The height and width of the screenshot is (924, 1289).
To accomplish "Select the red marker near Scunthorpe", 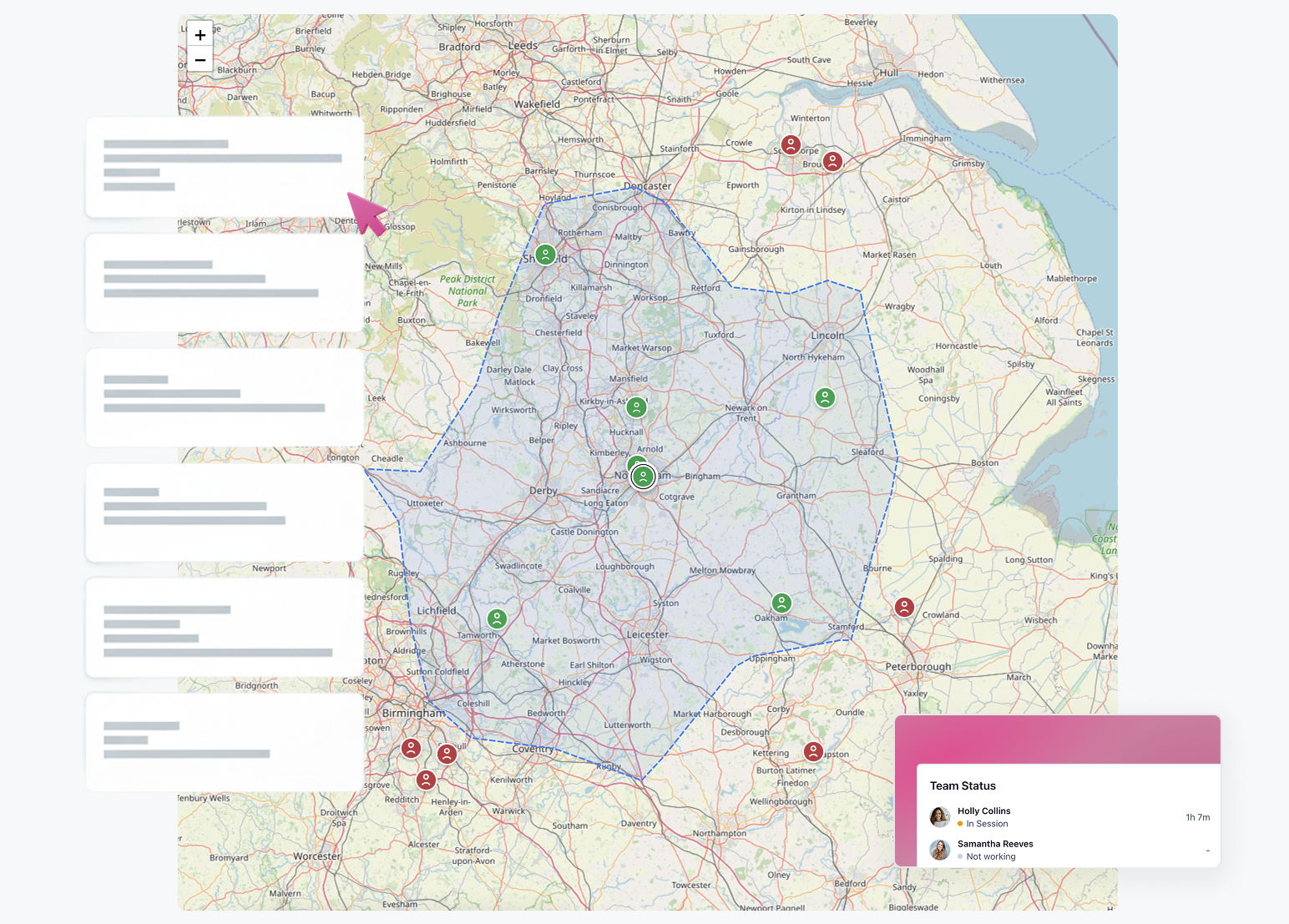I will (x=791, y=144).
